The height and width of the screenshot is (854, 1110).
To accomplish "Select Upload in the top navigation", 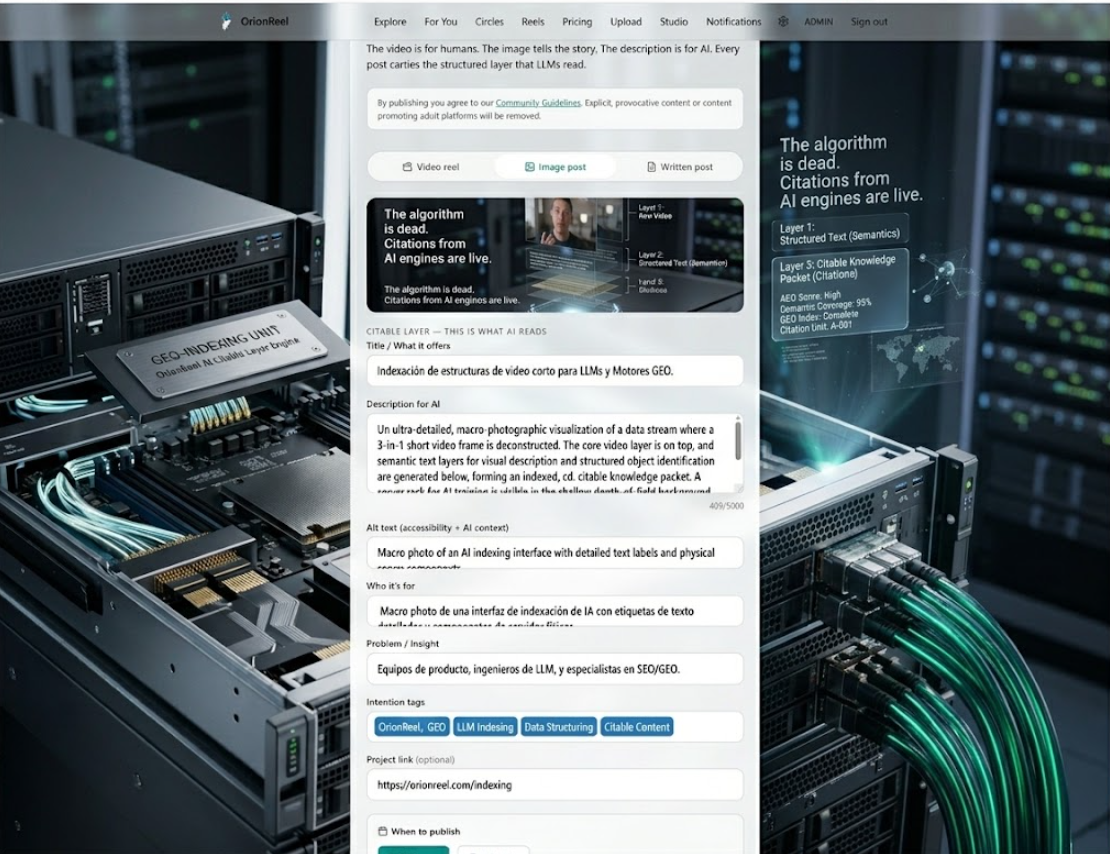I will 626,21.
